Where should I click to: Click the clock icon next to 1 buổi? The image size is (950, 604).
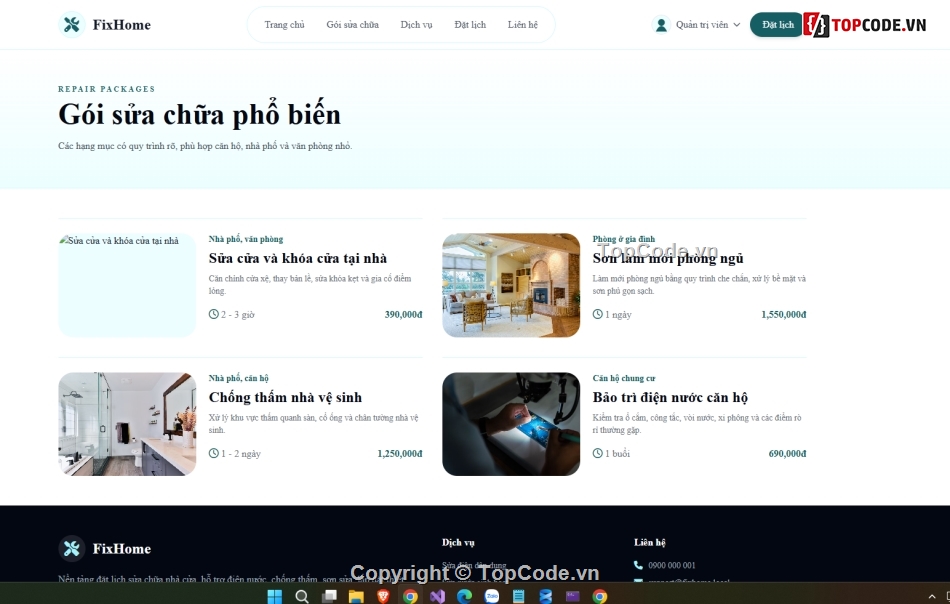tap(597, 453)
